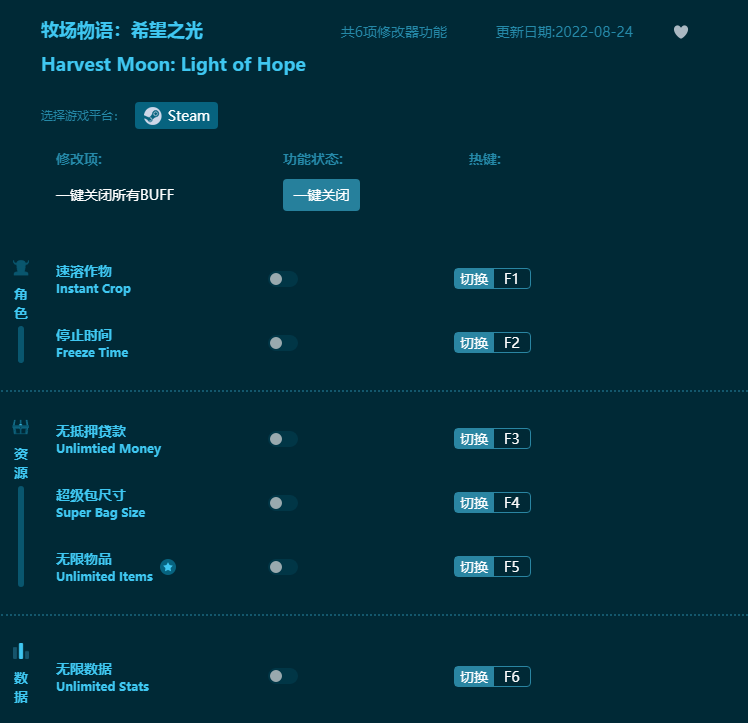Viewport: 748px width, 723px height.
Task: Select the Steam platform button
Action: click(177, 115)
